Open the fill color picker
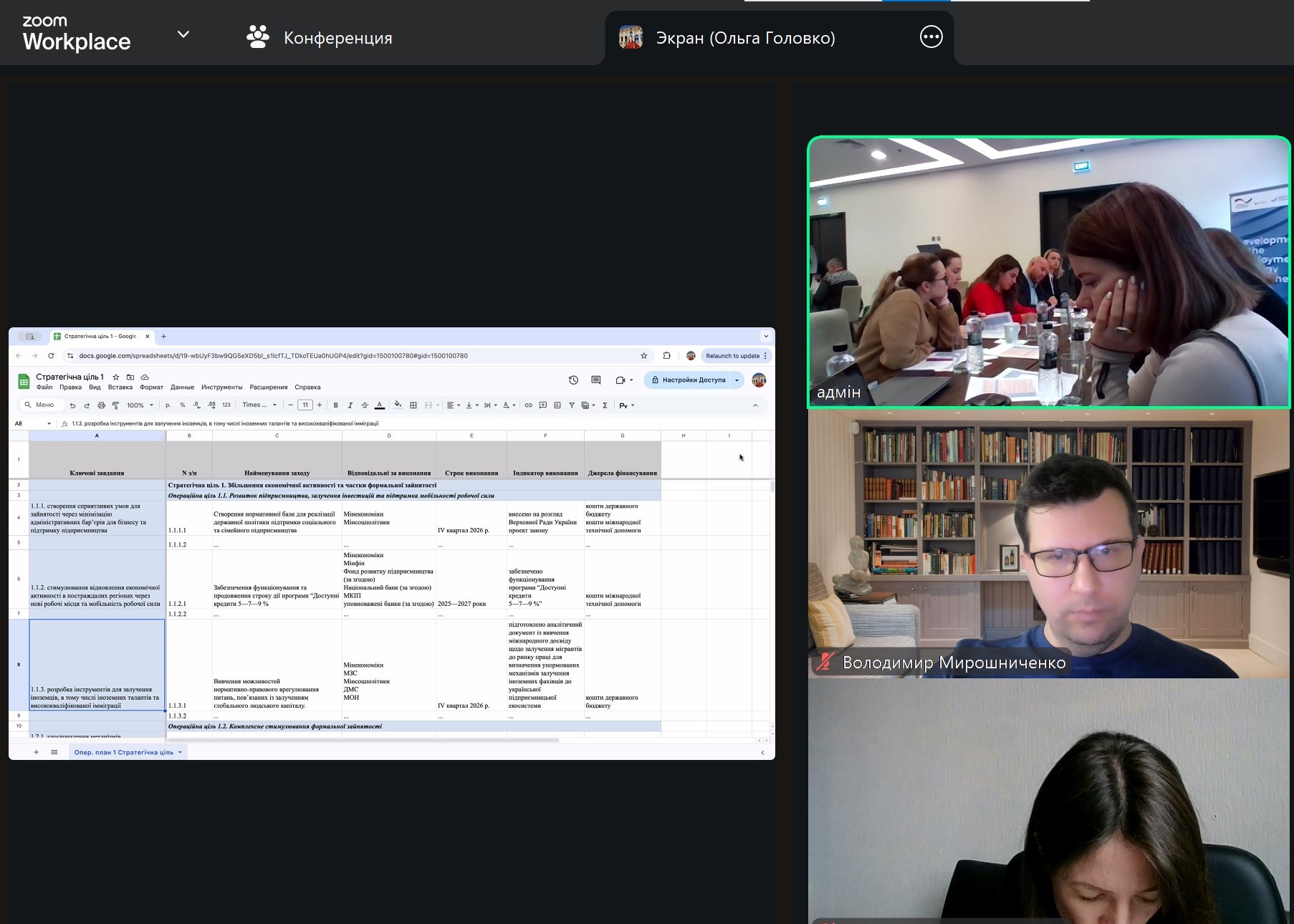 398,405
